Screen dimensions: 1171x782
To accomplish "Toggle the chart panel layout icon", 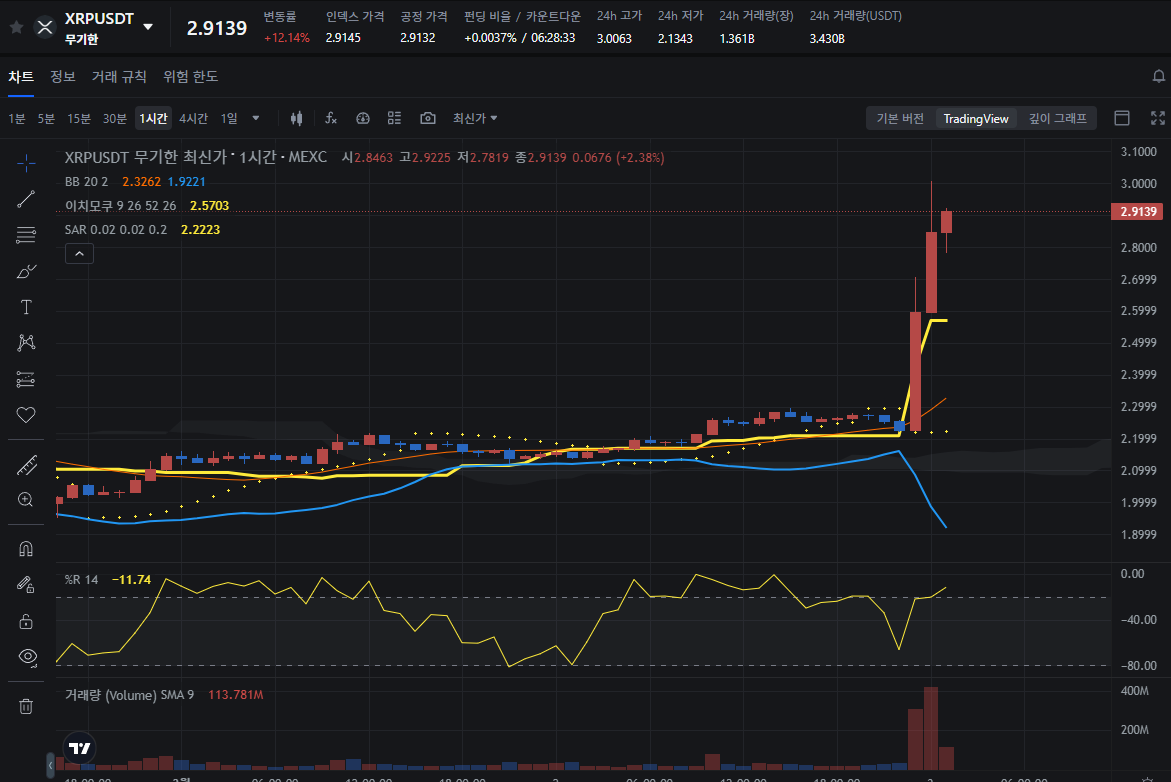I will [1122, 118].
